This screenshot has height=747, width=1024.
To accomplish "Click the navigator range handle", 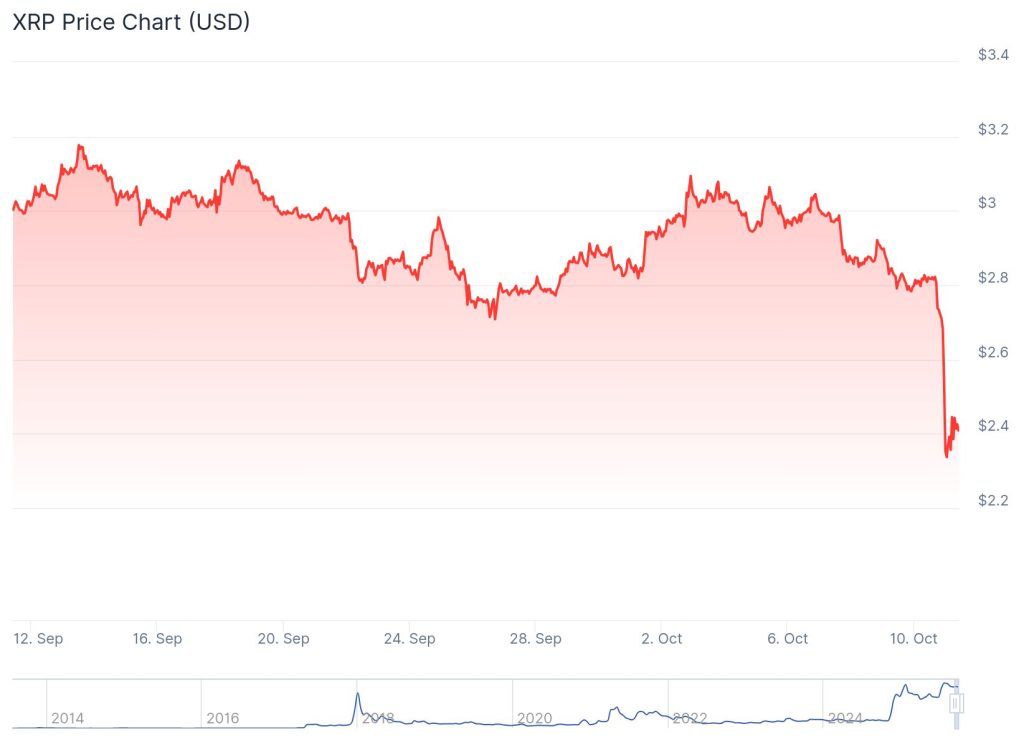I will (x=955, y=704).
